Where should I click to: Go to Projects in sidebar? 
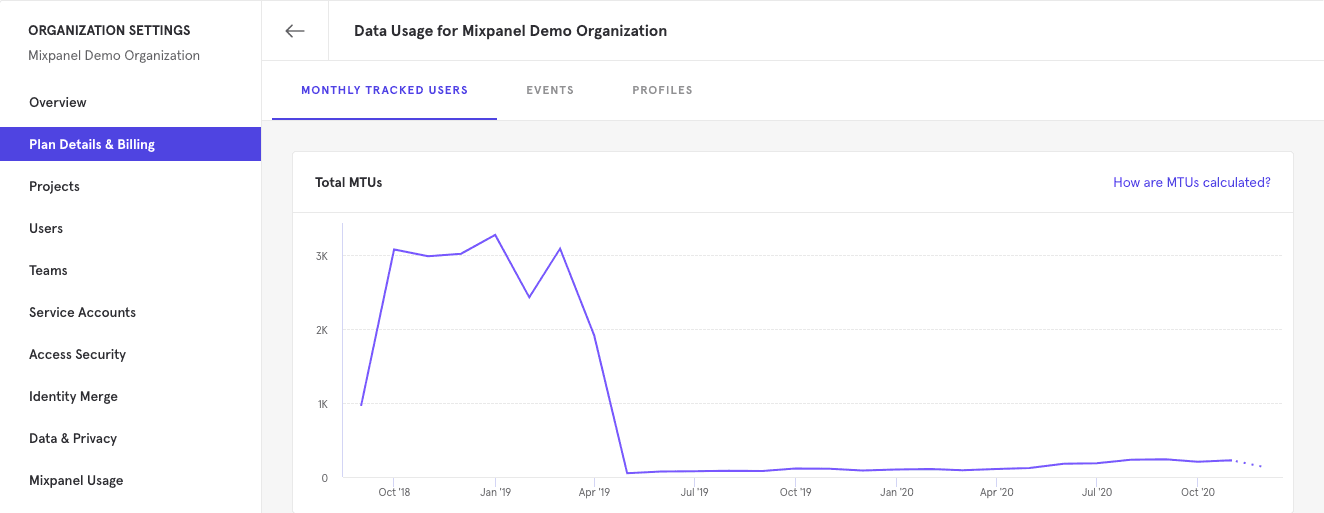point(54,186)
